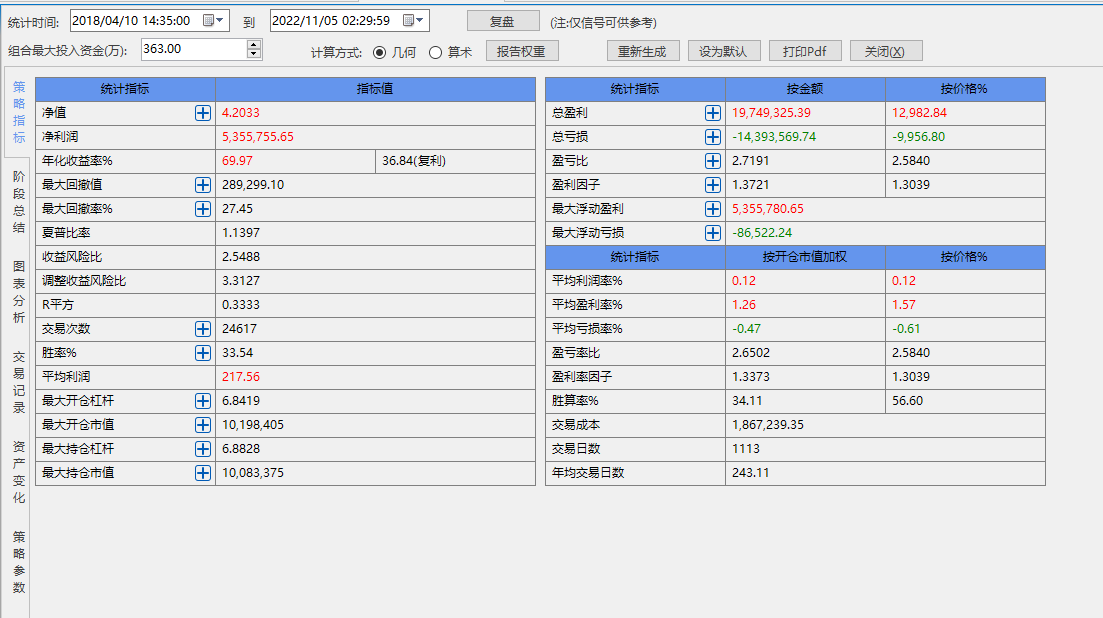Open the start date calendar dropdown

214,21
